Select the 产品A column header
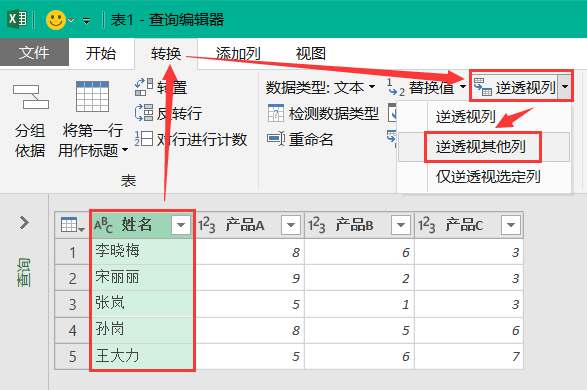Screen dimensions: 587x390 [249, 225]
